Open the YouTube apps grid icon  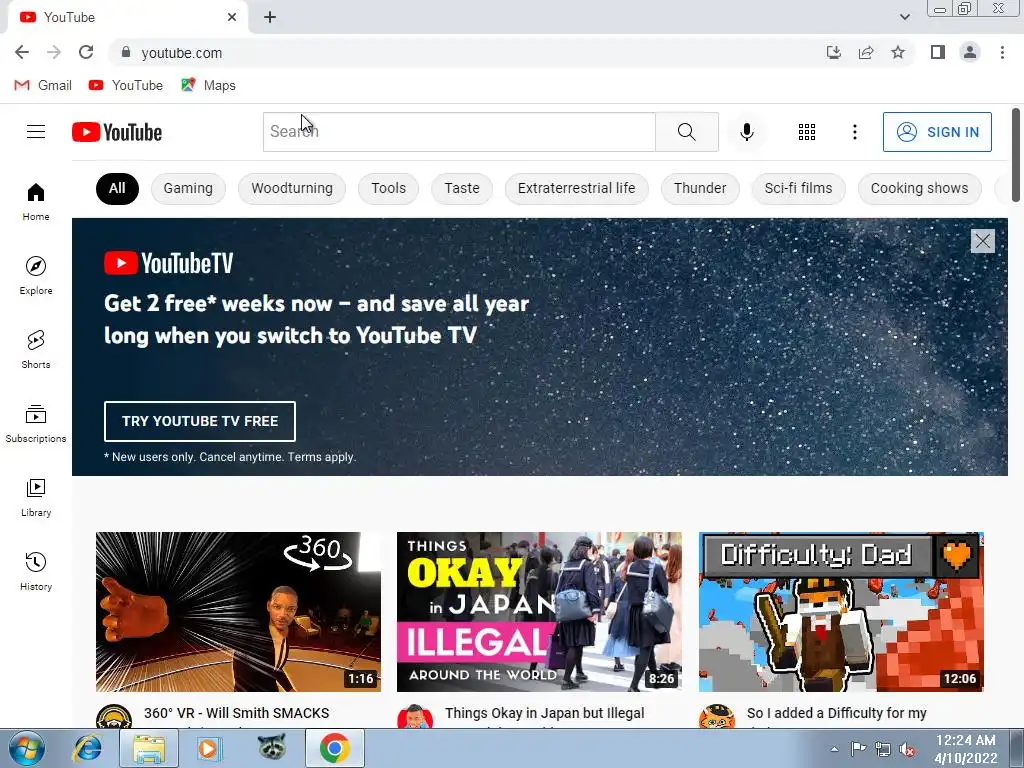(x=807, y=132)
